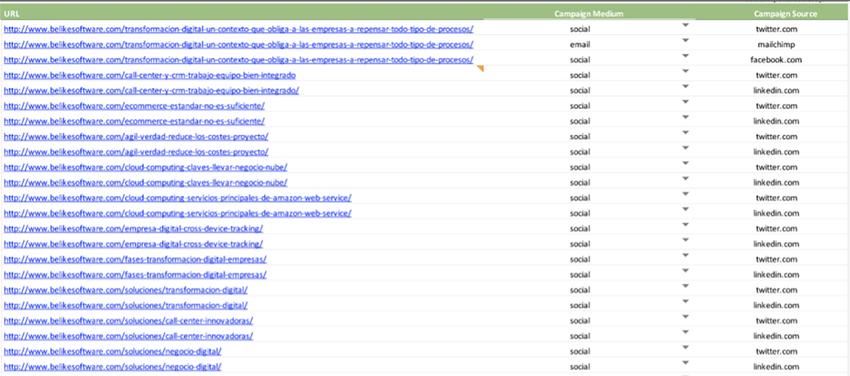Open soluciones/transformacion-digital link in the twitter.com row
This screenshot has height=376, width=850.
[126, 290]
